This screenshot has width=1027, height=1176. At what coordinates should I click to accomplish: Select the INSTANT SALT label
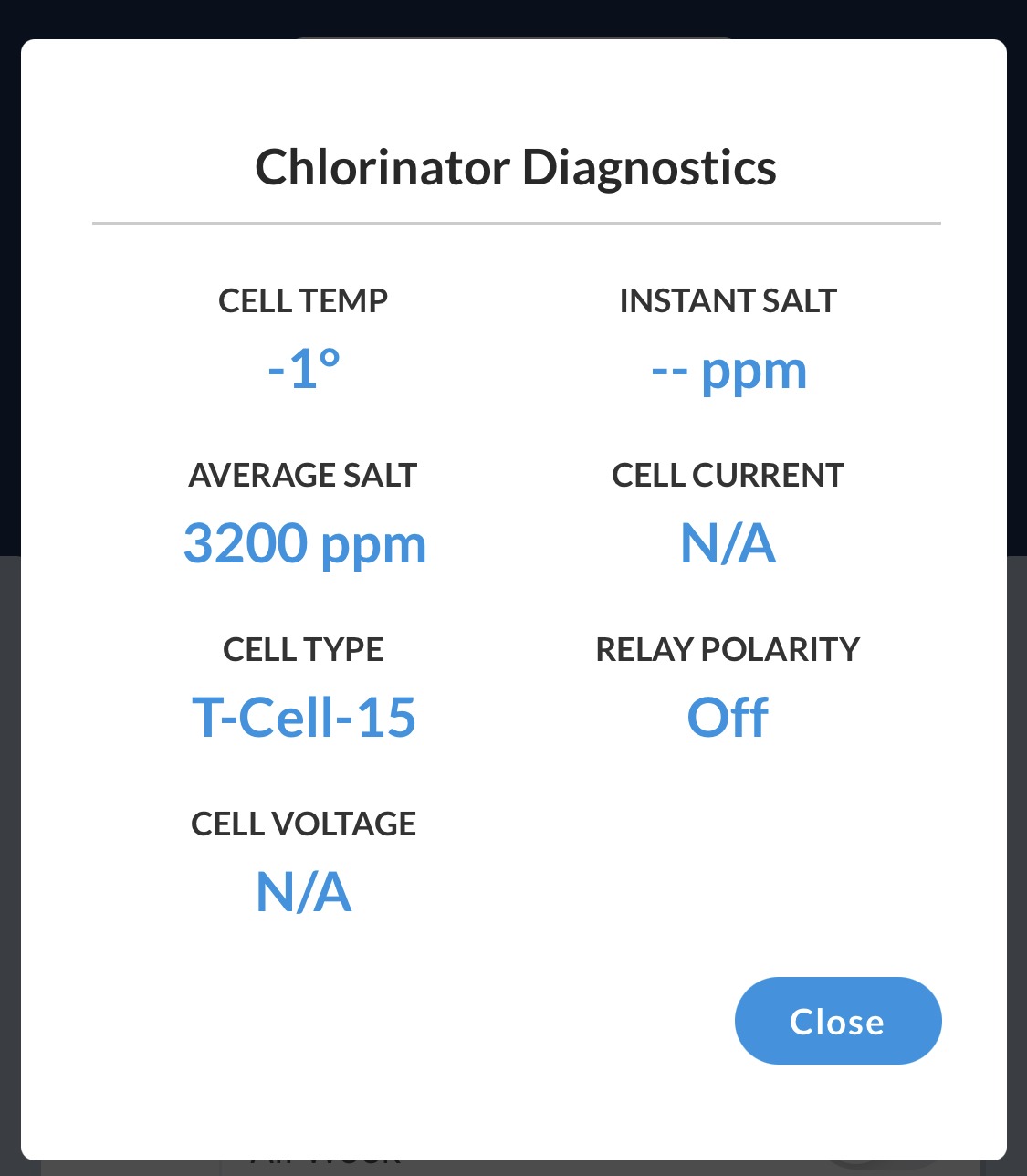(x=728, y=300)
